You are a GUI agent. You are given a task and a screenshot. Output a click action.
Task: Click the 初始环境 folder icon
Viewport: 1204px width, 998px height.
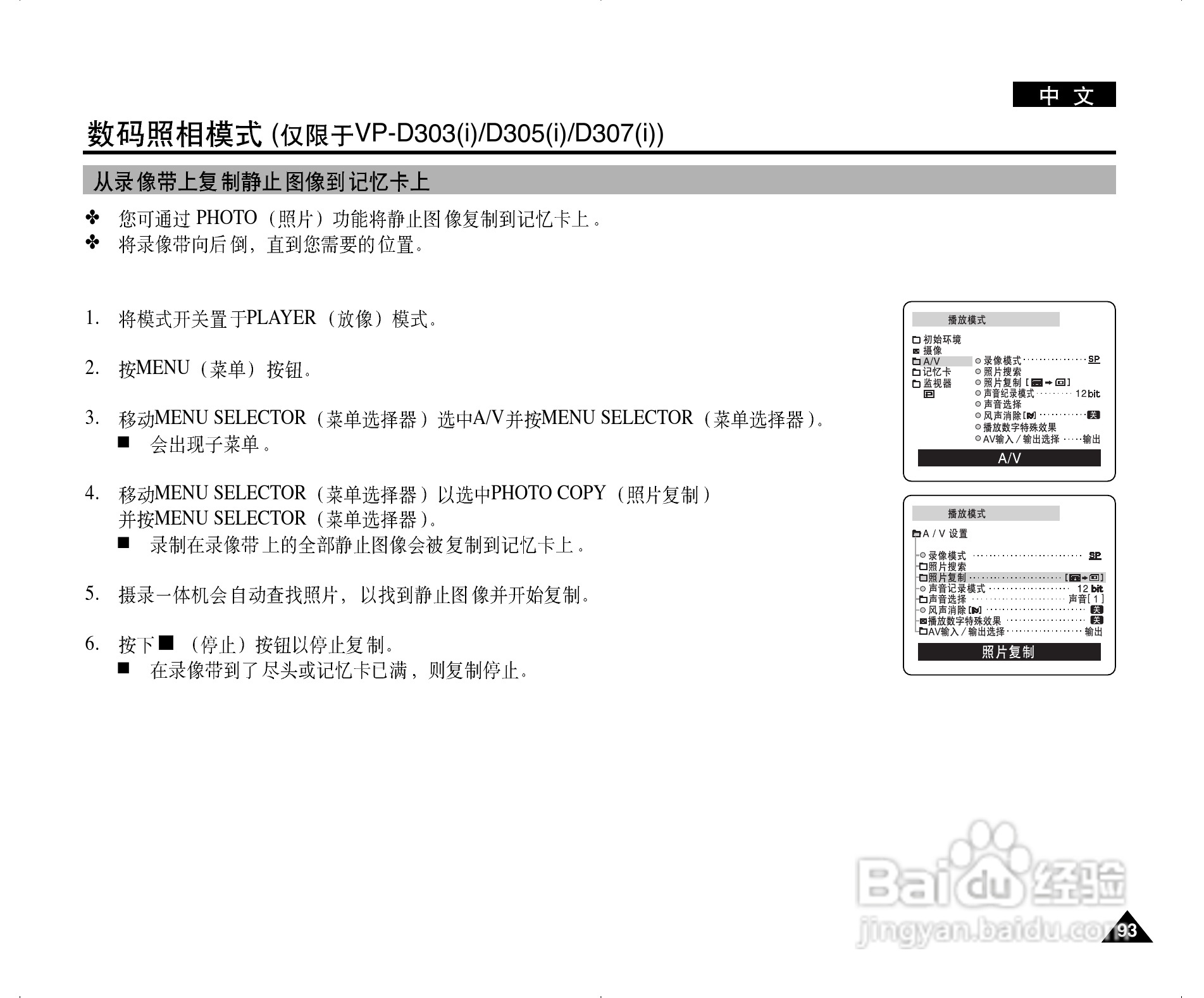pyautogui.click(x=916, y=340)
